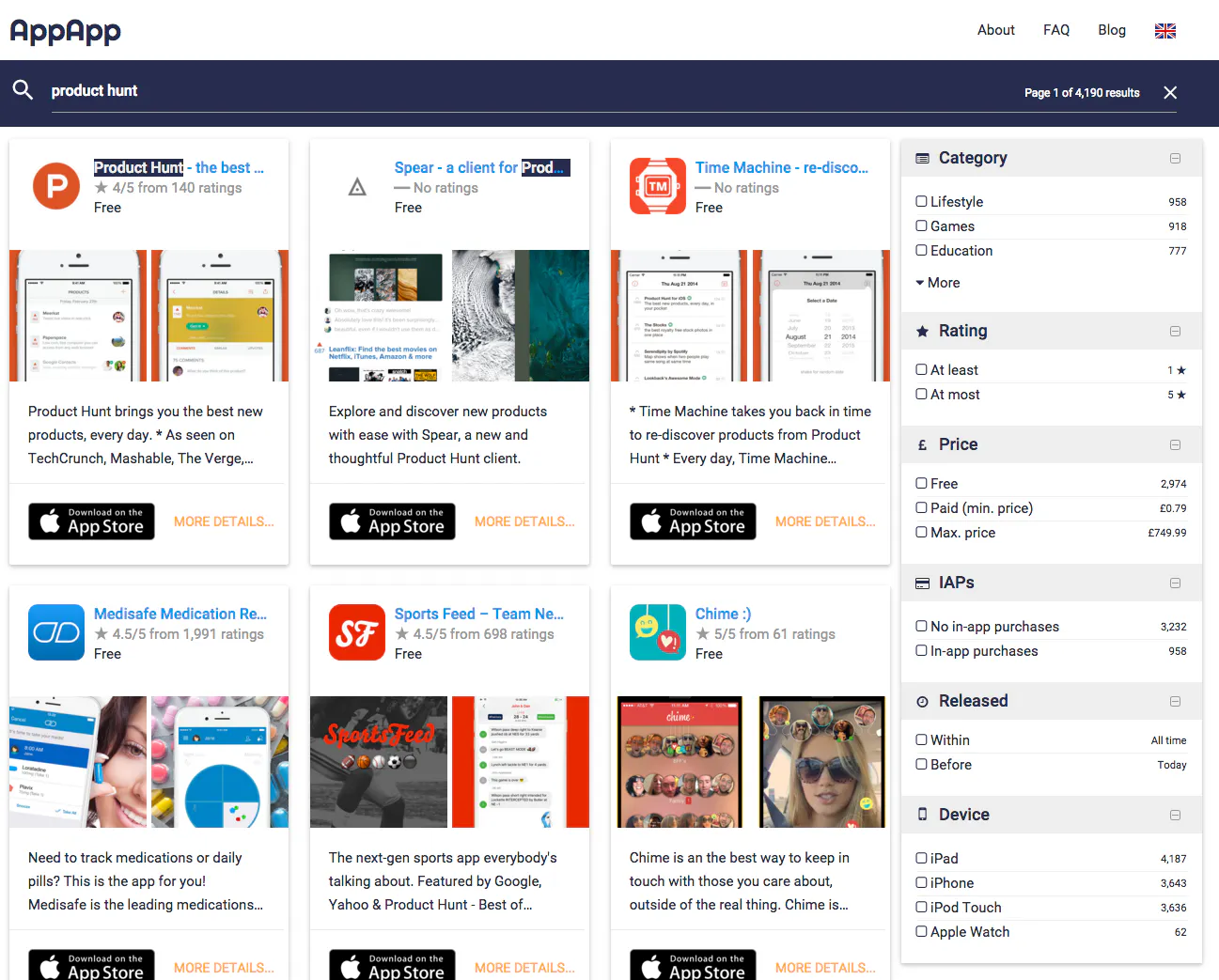Open Spear - a client for Prod title link
This screenshot has height=980, width=1219.
click(482, 167)
